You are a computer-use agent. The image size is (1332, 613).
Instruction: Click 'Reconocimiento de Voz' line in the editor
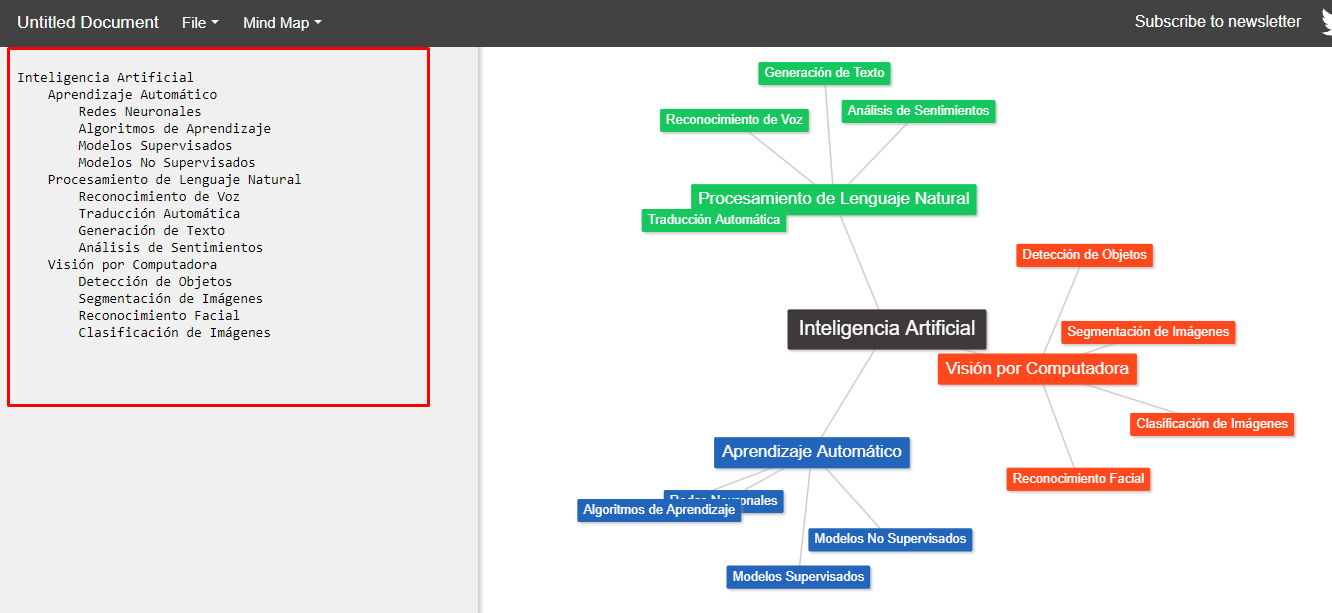coord(159,196)
